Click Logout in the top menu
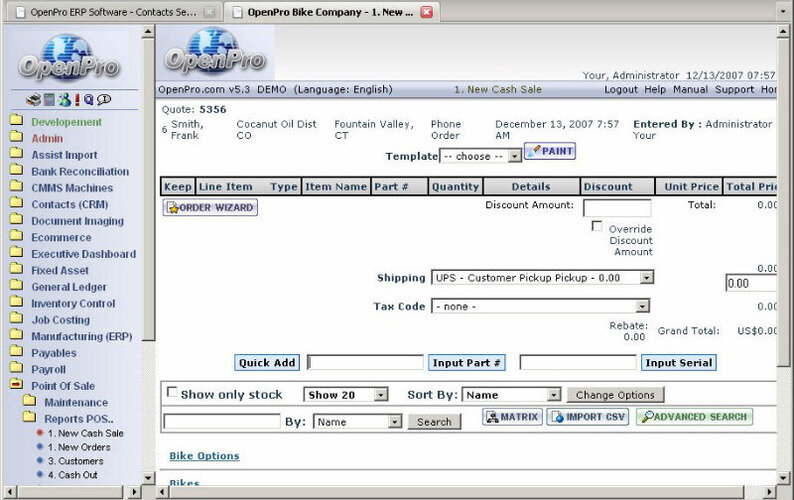Viewport: 794px width, 500px height. [621, 89]
